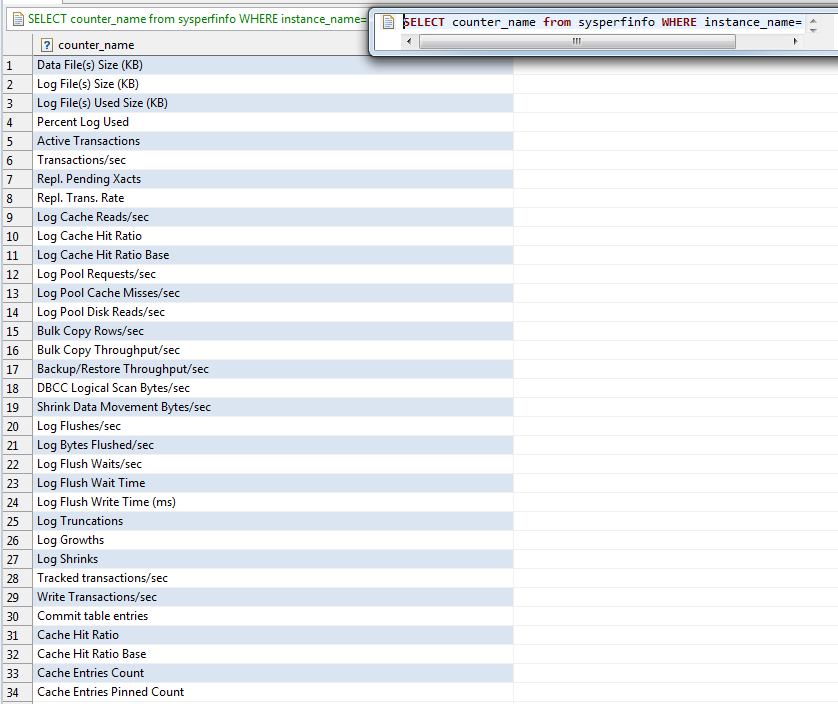Select the 'Log File(s) Size (KB)' cell
The image size is (838, 704).
(273, 84)
